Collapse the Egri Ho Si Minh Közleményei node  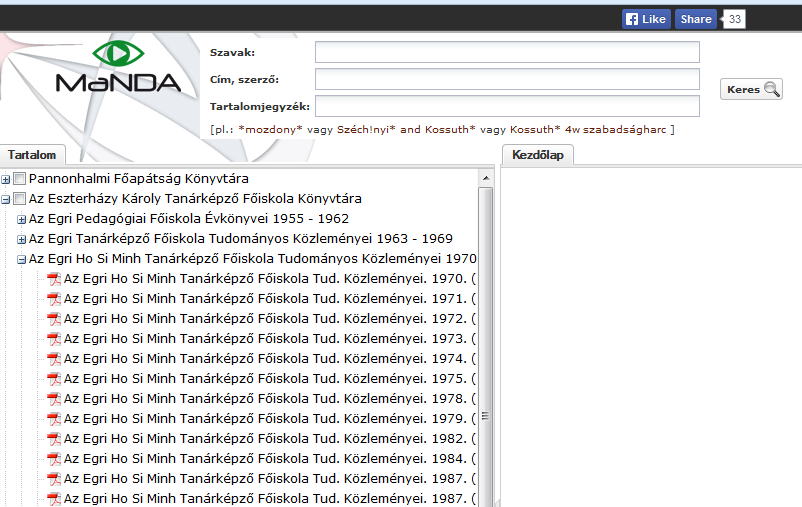coord(21,259)
